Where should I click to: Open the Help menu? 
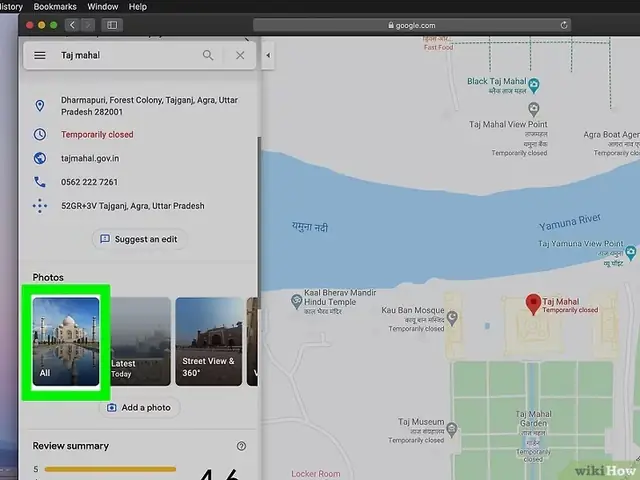[138, 7]
